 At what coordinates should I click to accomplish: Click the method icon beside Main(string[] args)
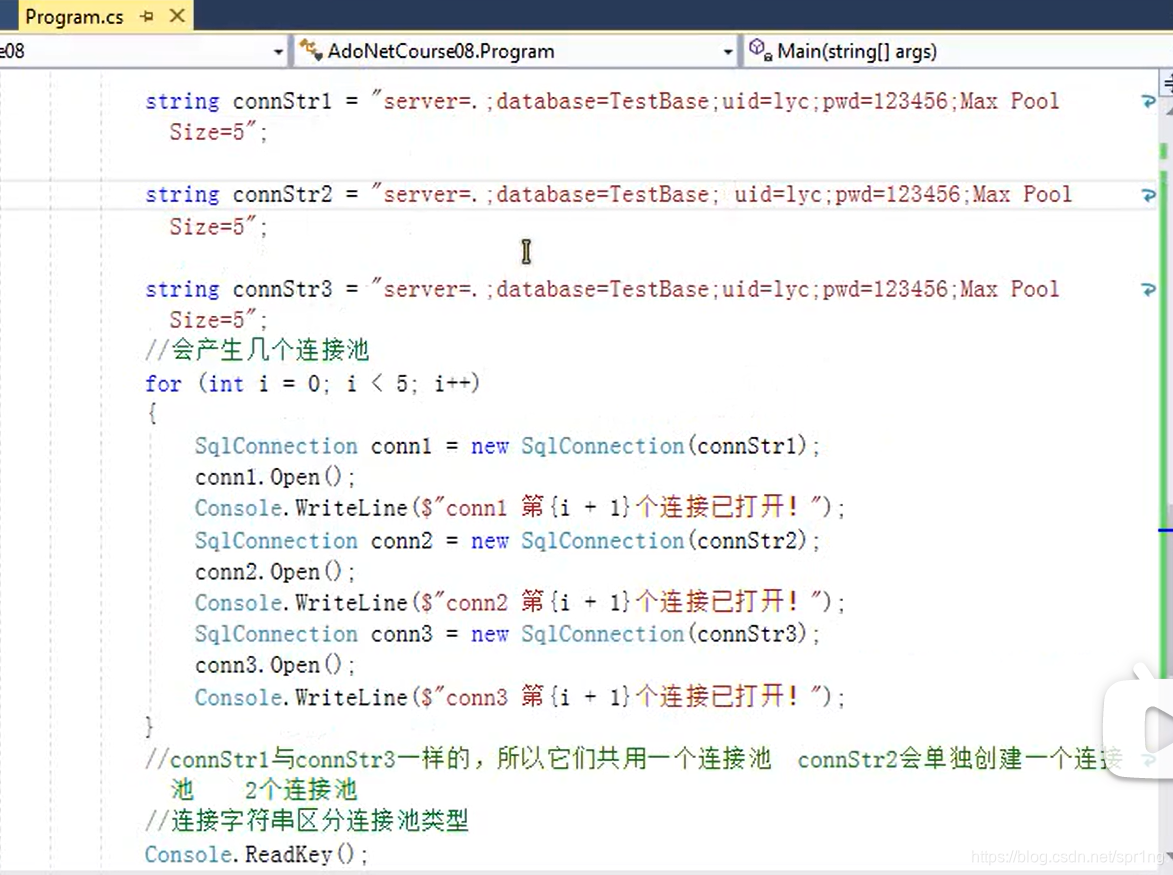[x=760, y=49]
